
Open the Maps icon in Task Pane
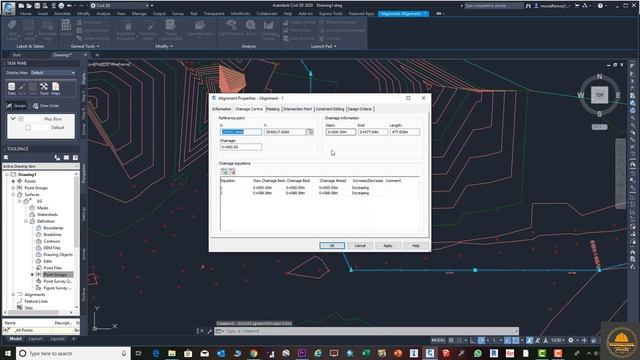[56, 88]
